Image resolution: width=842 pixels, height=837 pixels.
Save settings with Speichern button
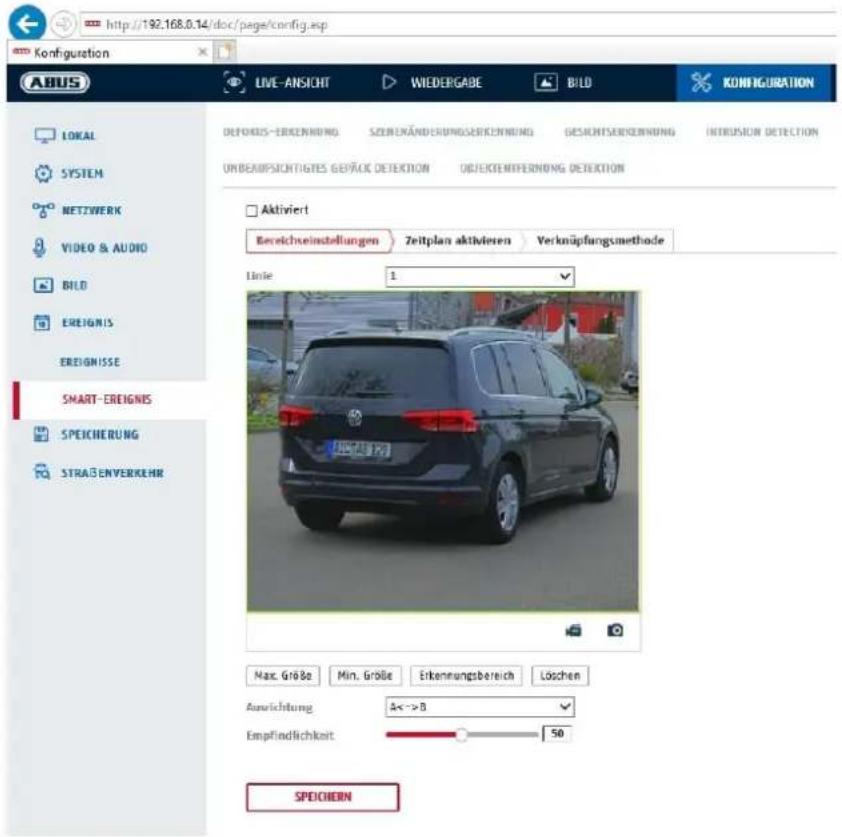[x=323, y=797]
